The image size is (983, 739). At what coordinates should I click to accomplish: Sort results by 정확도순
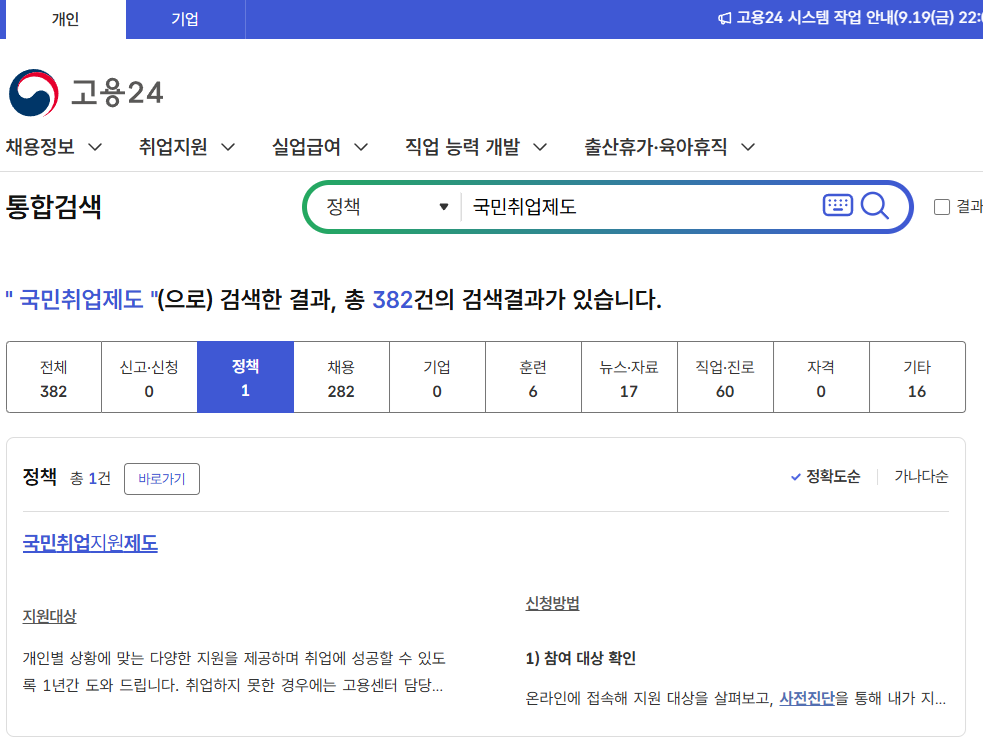click(826, 476)
